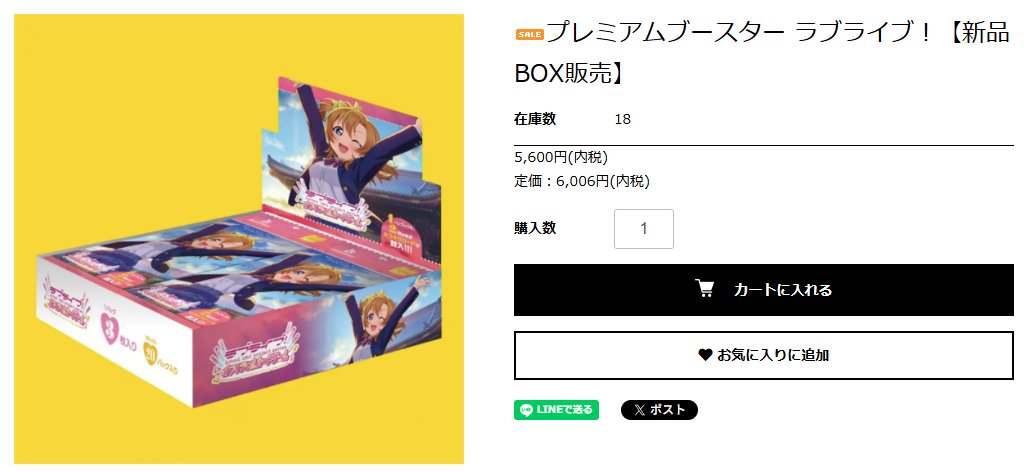Click the 在庫数 stock label
The image size is (1031, 473).
click(535, 119)
